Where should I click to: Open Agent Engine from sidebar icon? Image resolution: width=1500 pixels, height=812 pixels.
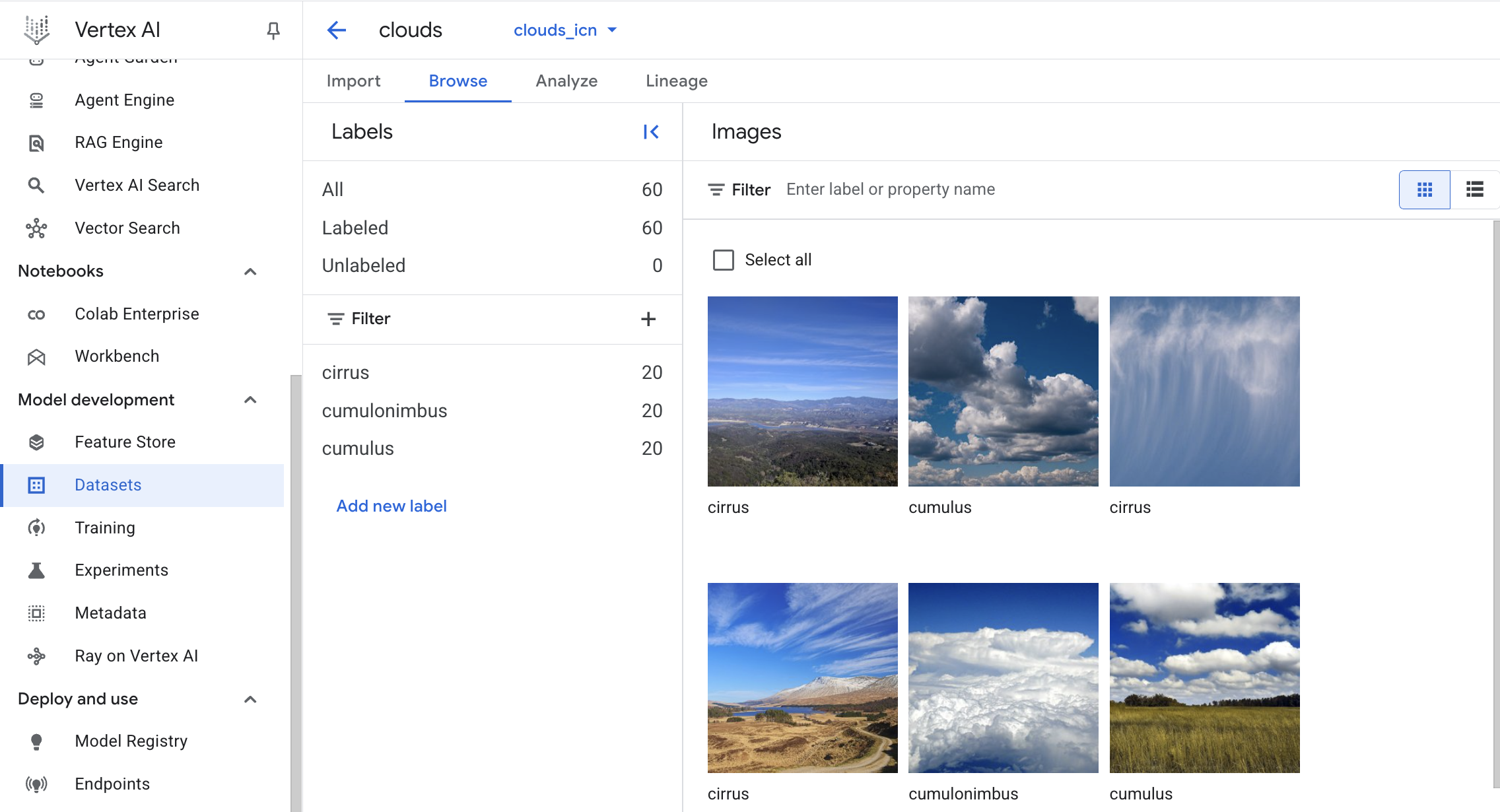[x=36, y=100]
